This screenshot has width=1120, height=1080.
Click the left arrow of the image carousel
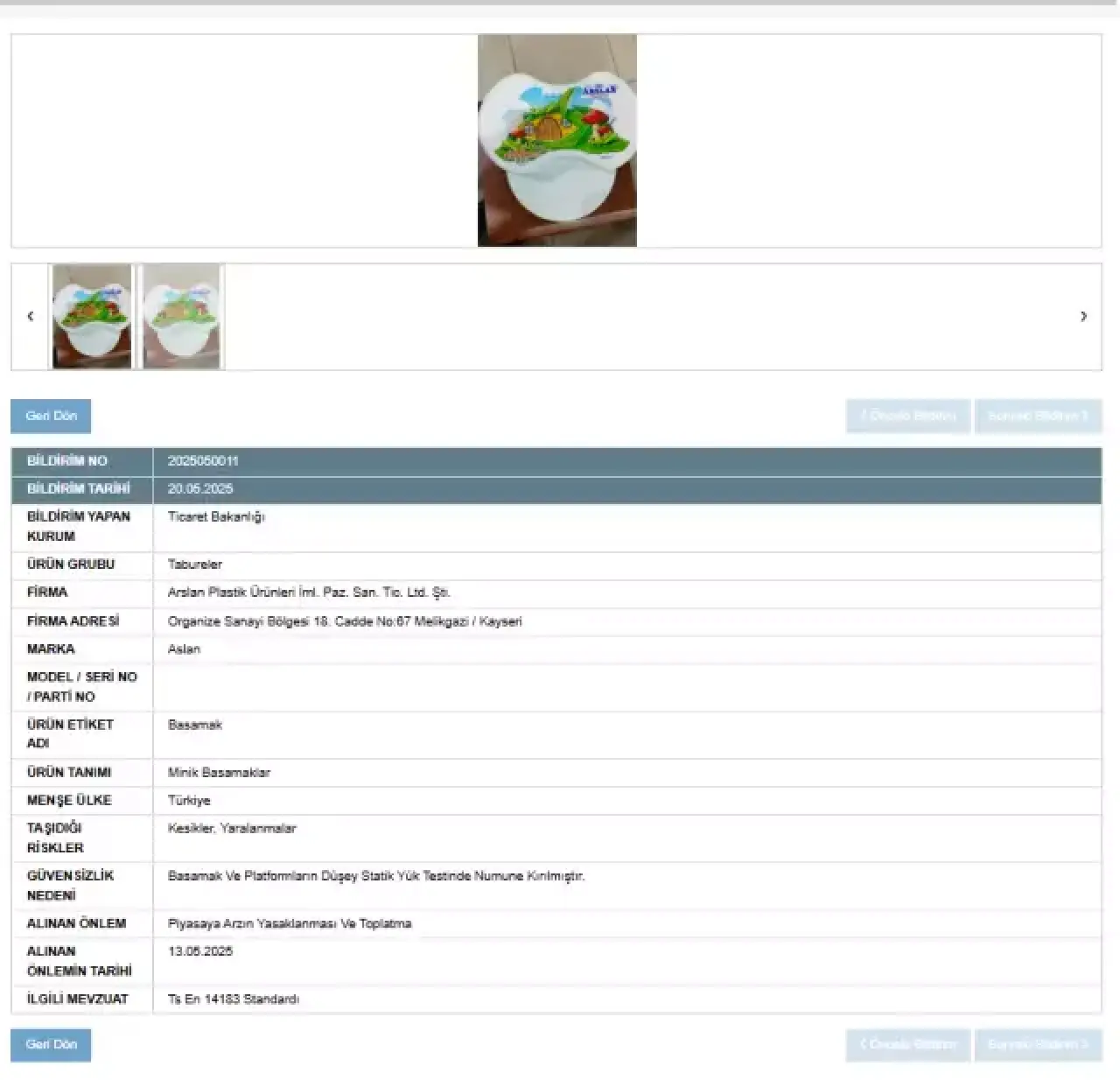[x=31, y=316]
